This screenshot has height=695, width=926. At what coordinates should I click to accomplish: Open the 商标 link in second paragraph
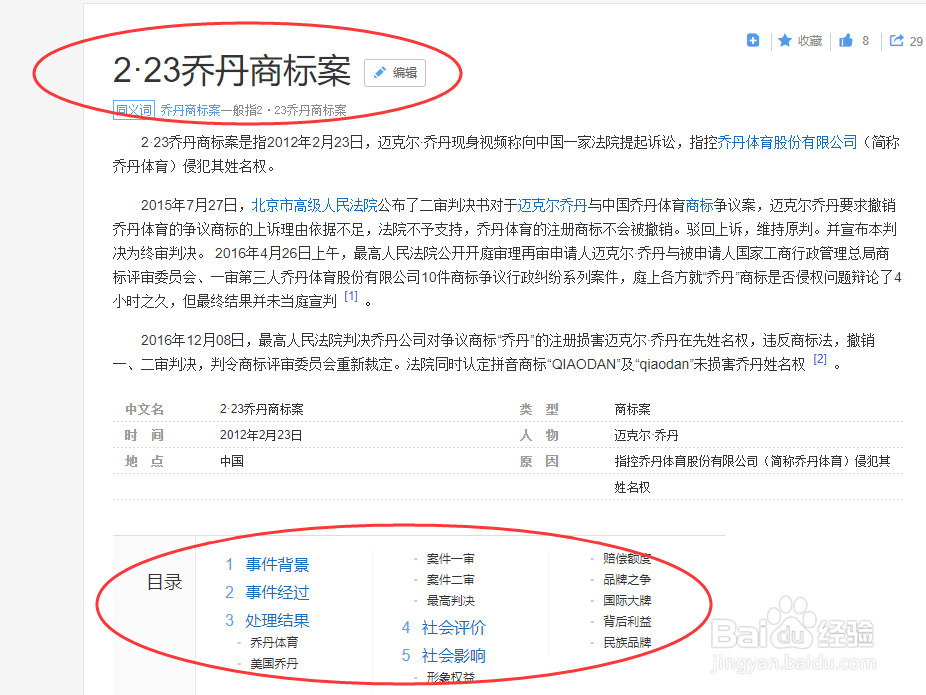(x=700, y=205)
